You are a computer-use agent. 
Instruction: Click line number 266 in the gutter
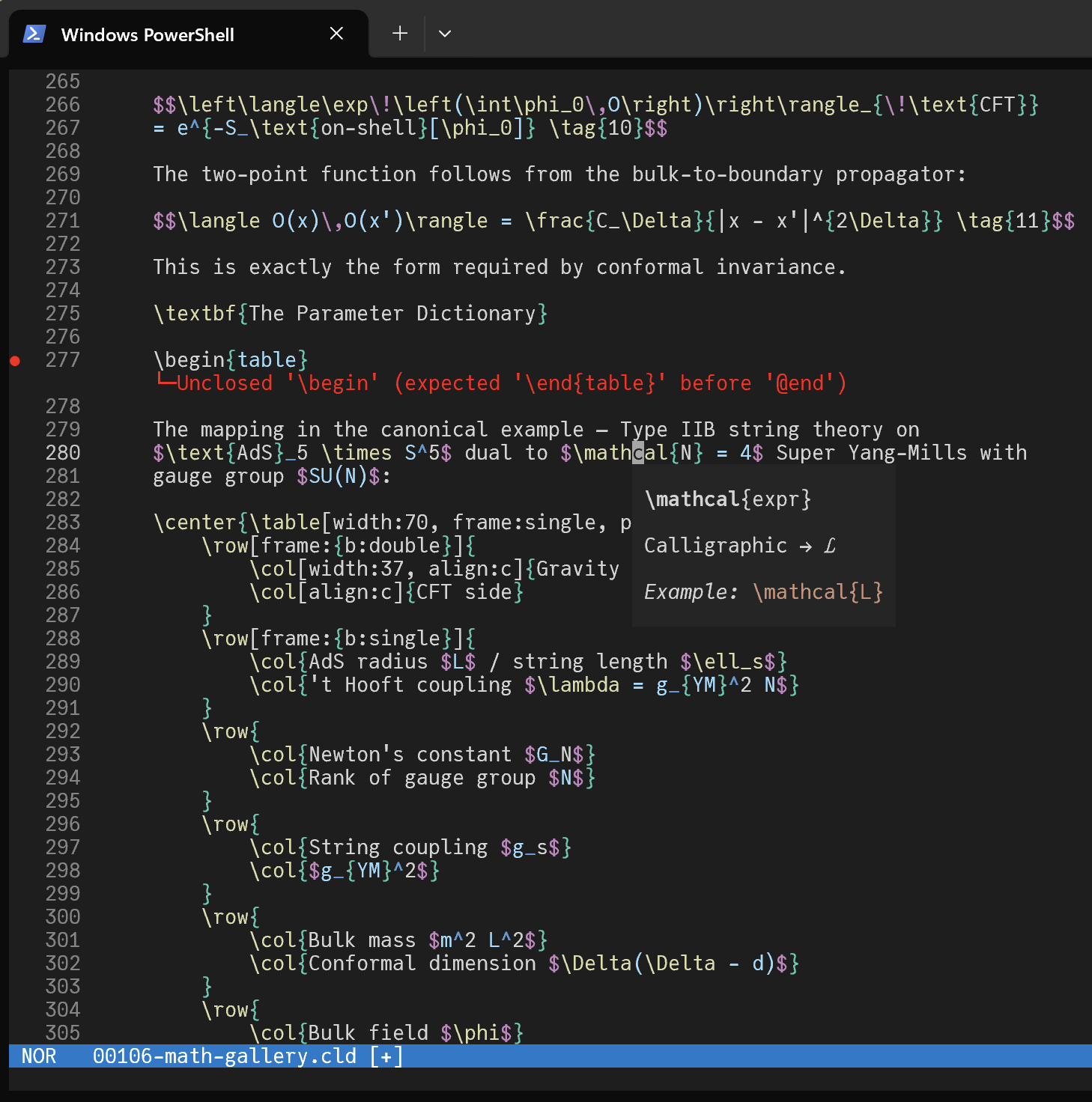[x=63, y=105]
